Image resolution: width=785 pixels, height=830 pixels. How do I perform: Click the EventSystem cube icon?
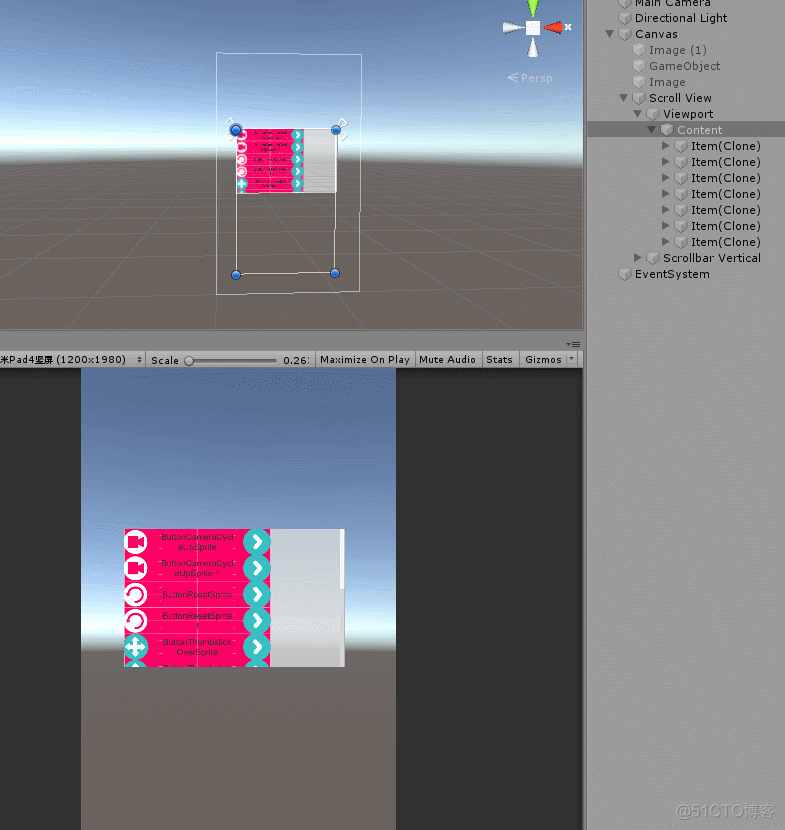tap(625, 274)
